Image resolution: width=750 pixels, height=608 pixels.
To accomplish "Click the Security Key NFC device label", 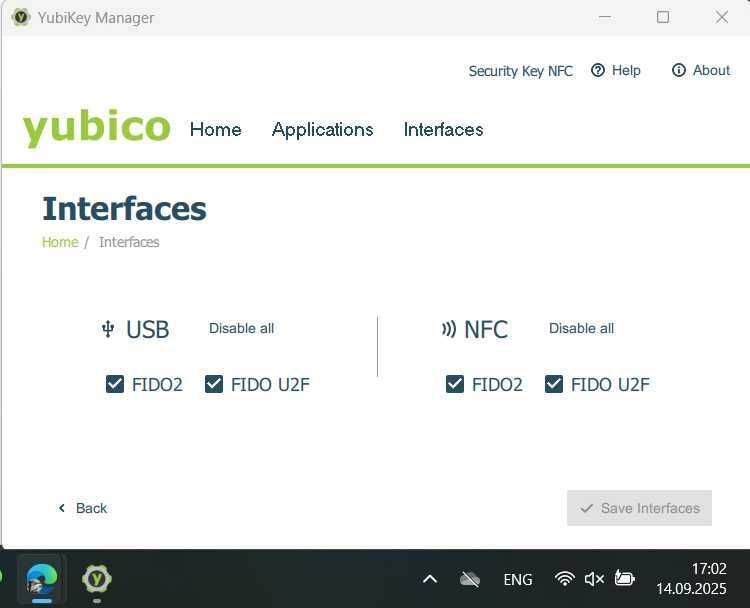I will click(x=520, y=71).
